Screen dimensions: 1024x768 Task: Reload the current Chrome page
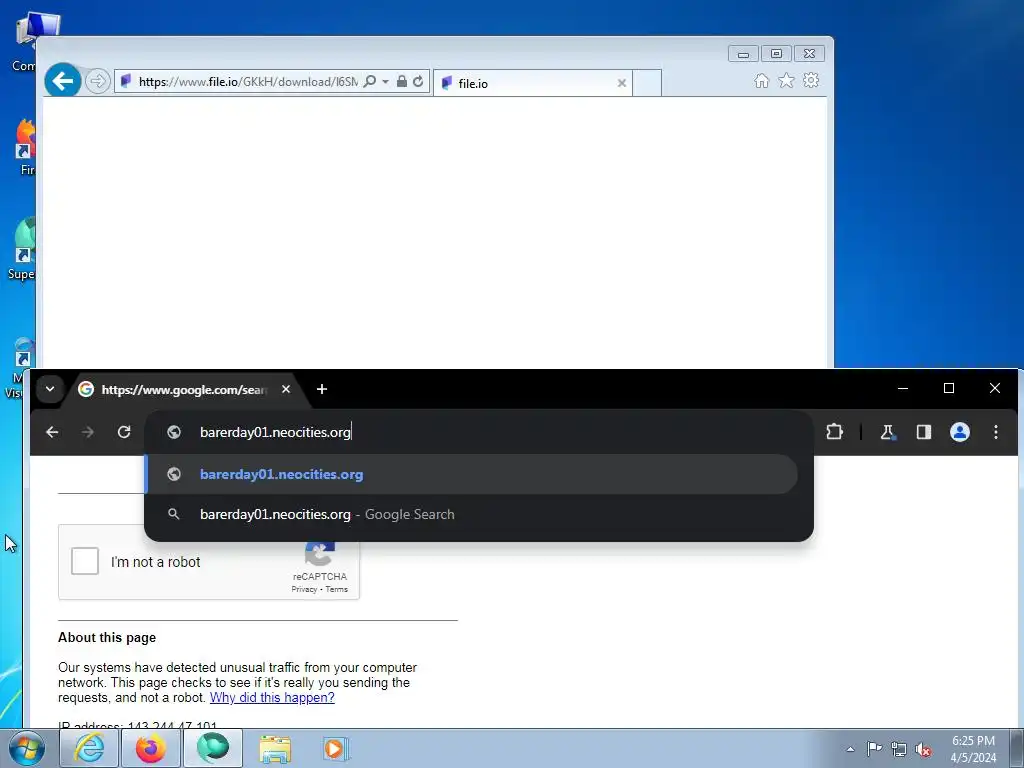click(x=124, y=432)
